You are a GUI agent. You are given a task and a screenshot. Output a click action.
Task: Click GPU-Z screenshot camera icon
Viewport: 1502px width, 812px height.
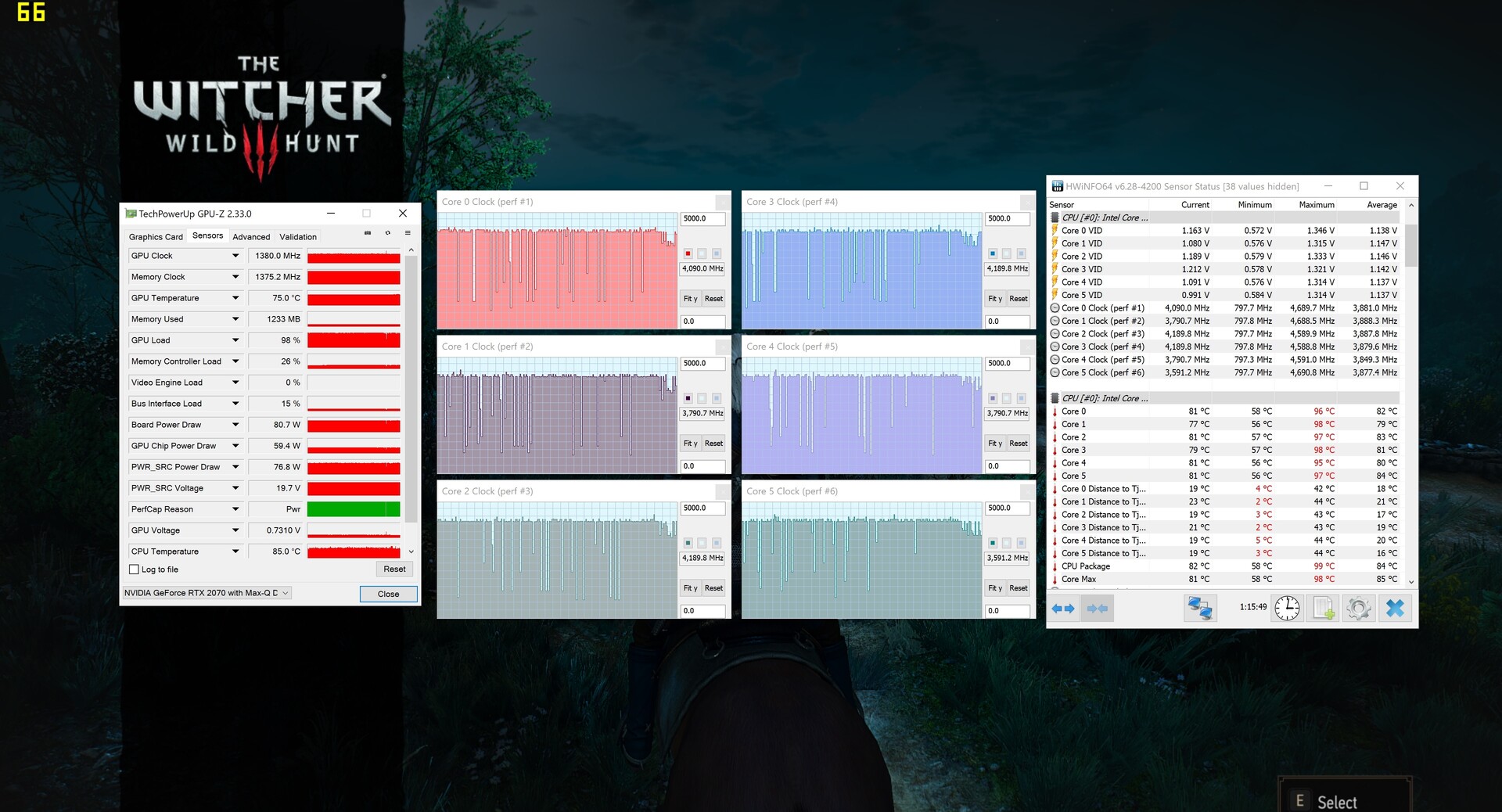368,233
